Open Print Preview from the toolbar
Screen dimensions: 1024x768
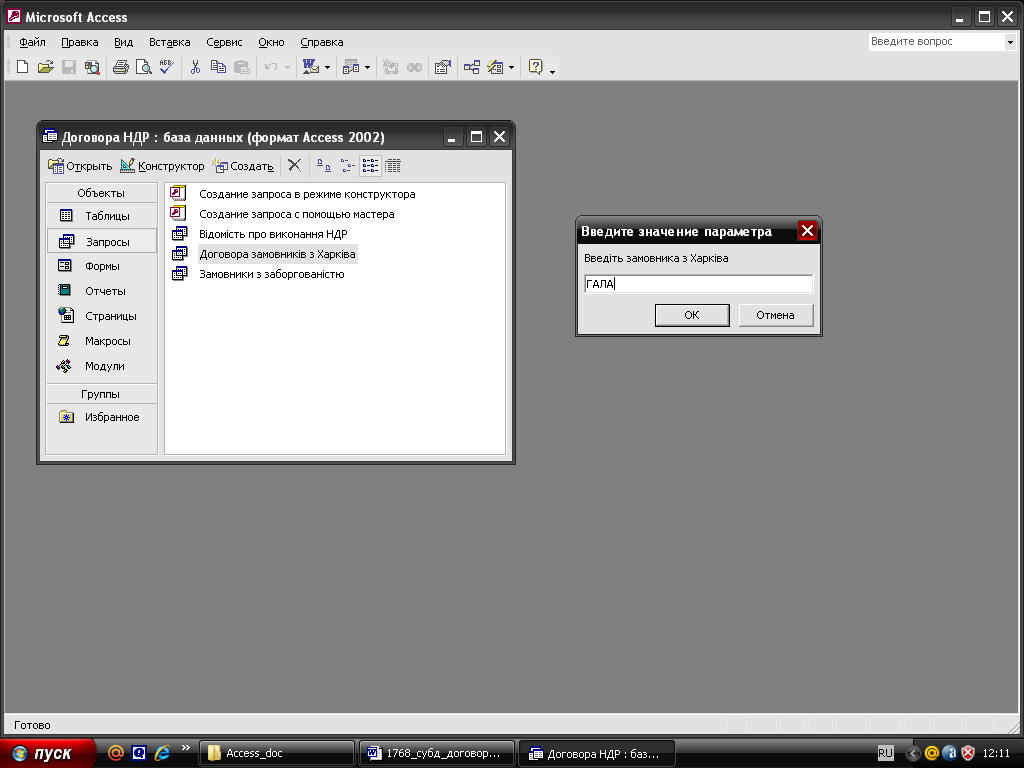click(x=144, y=67)
